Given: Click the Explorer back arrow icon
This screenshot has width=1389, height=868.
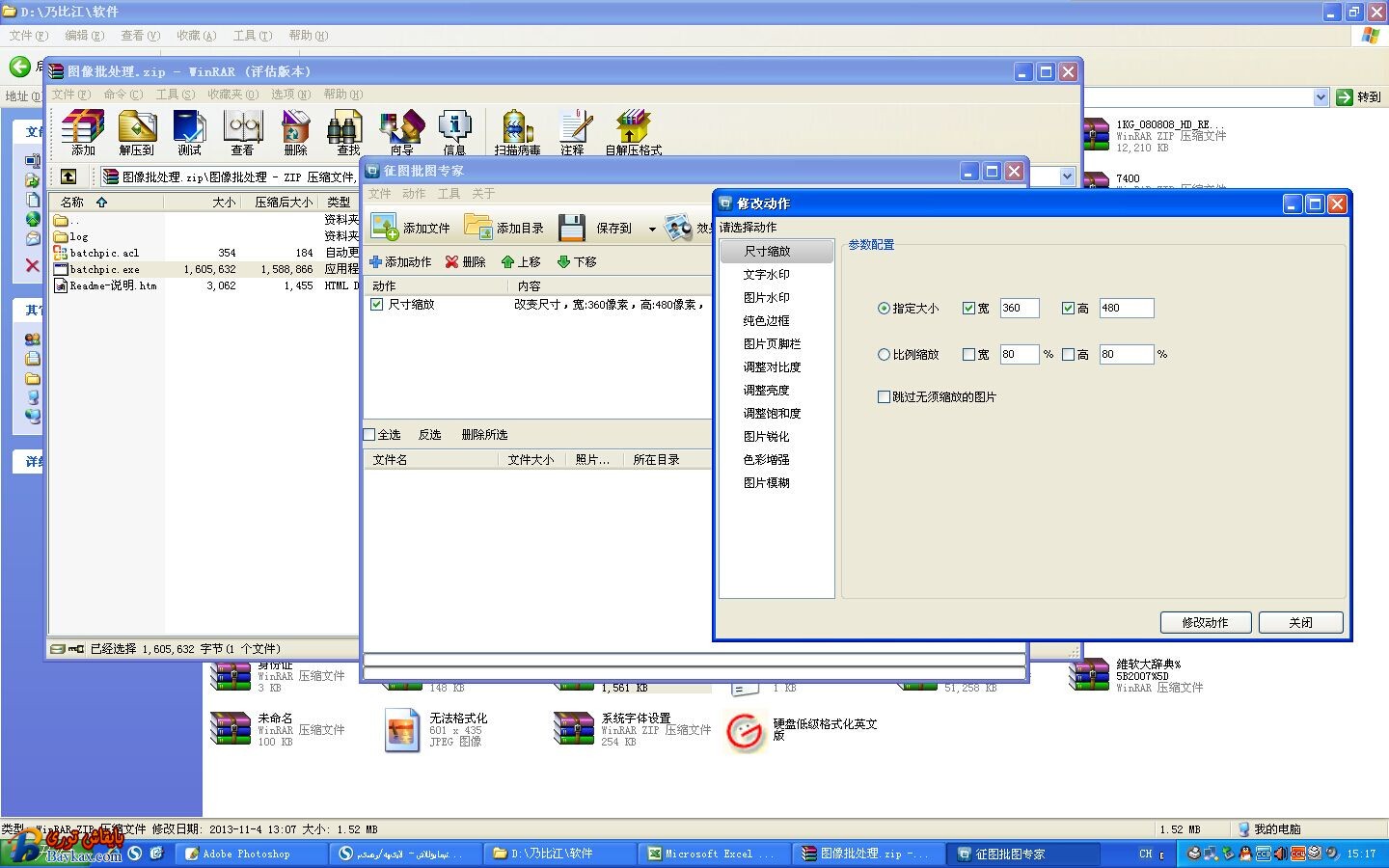Looking at the screenshot, I should [x=19, y=67].
